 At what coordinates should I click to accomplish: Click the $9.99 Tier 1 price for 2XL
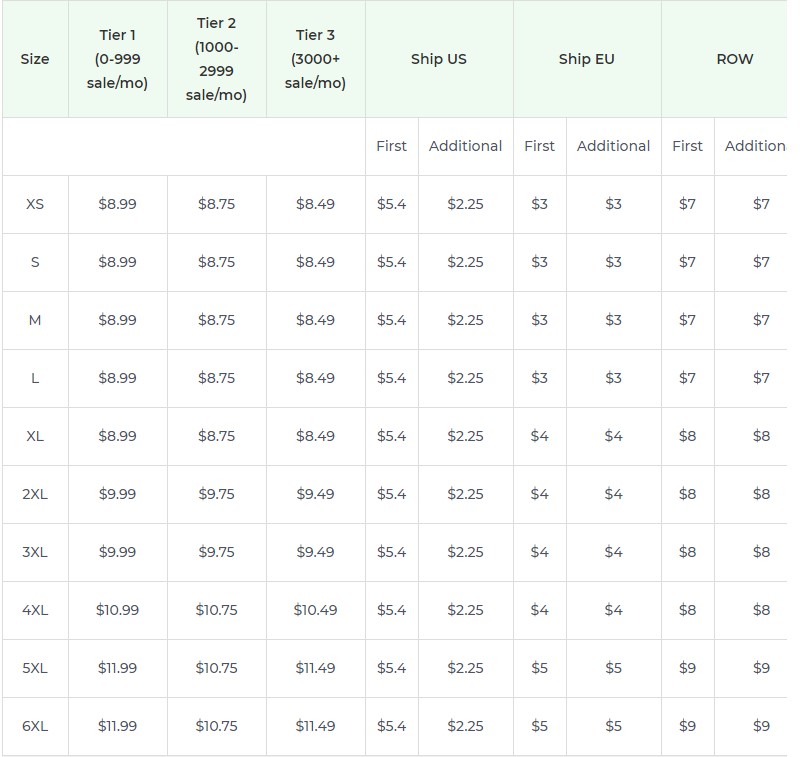[x=117, y=495]
